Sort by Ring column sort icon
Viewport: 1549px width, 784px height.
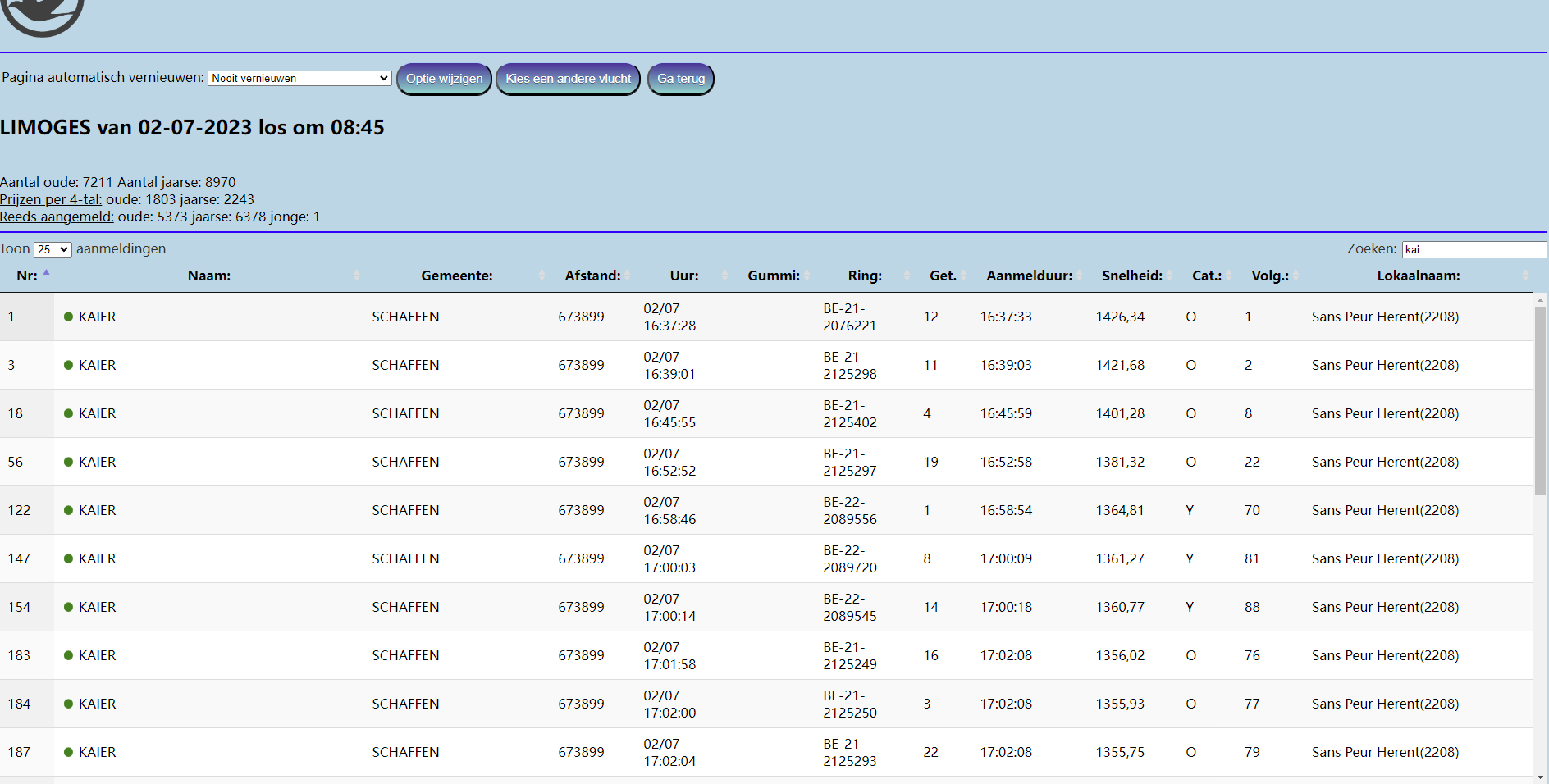[907, 276]
